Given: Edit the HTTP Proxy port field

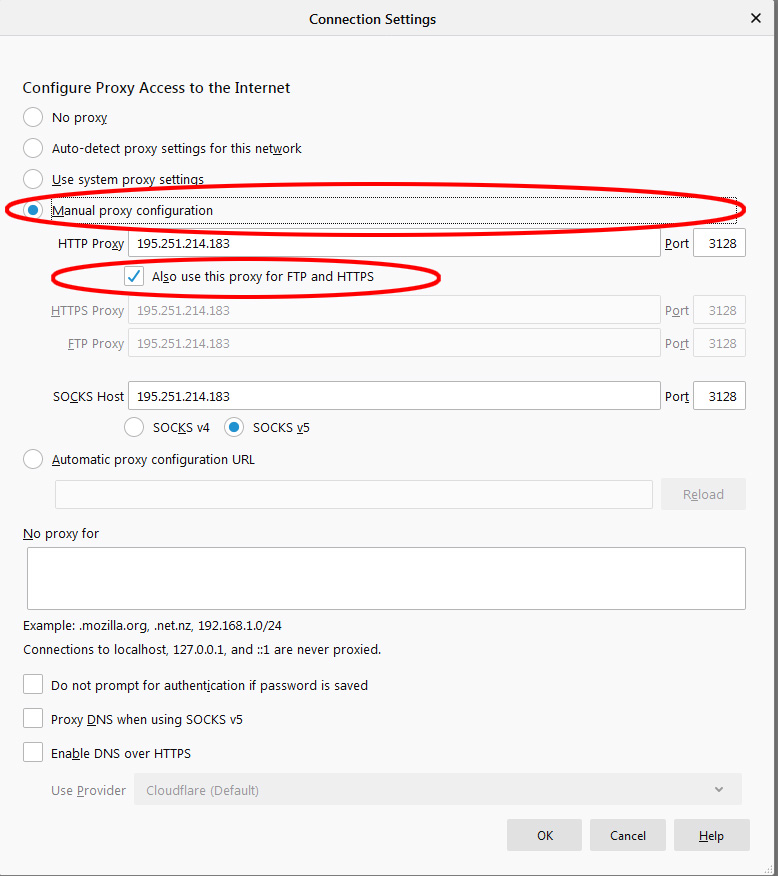Looking at the screenshot, I should coord(719,243).
